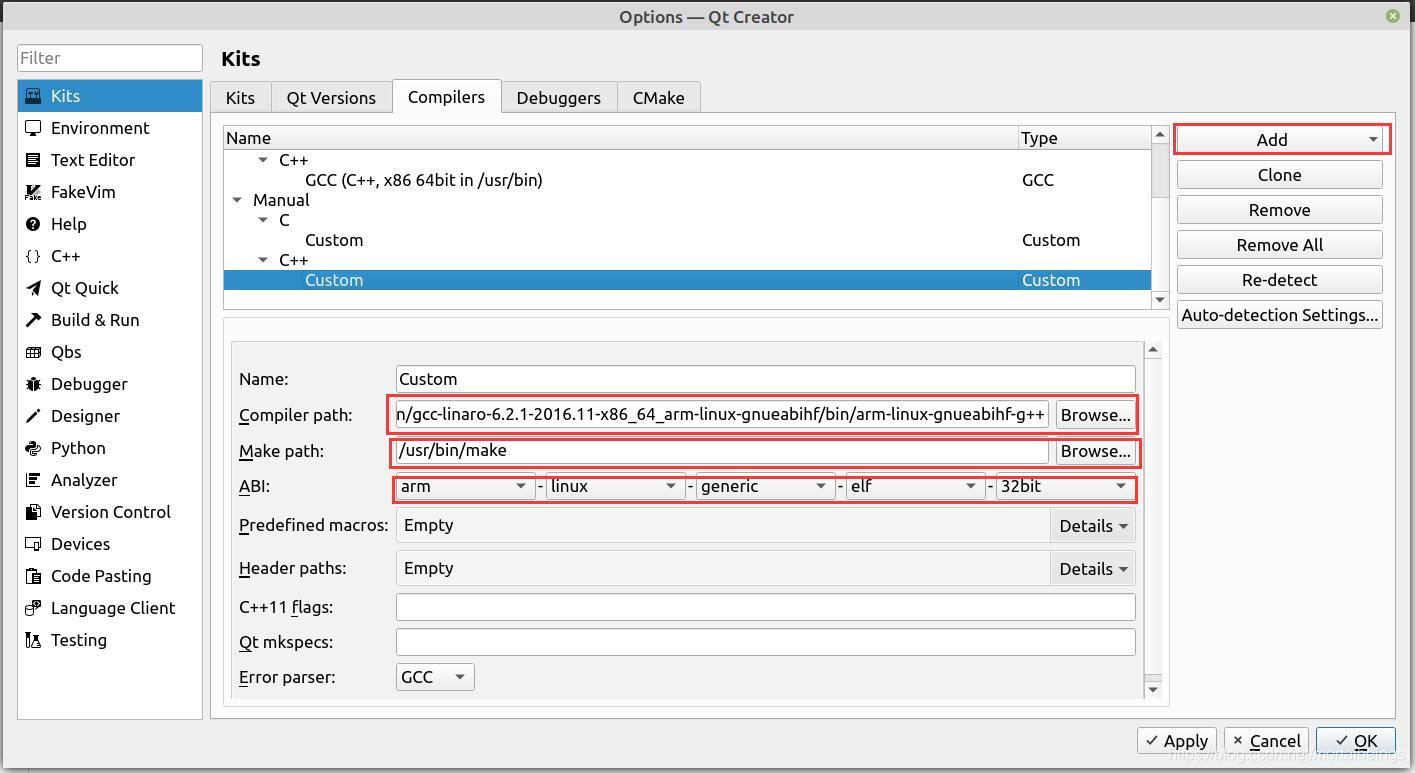1415x773 pixels.
Task: Select the Kits category icon in sidebar
Action: (33, 96)
